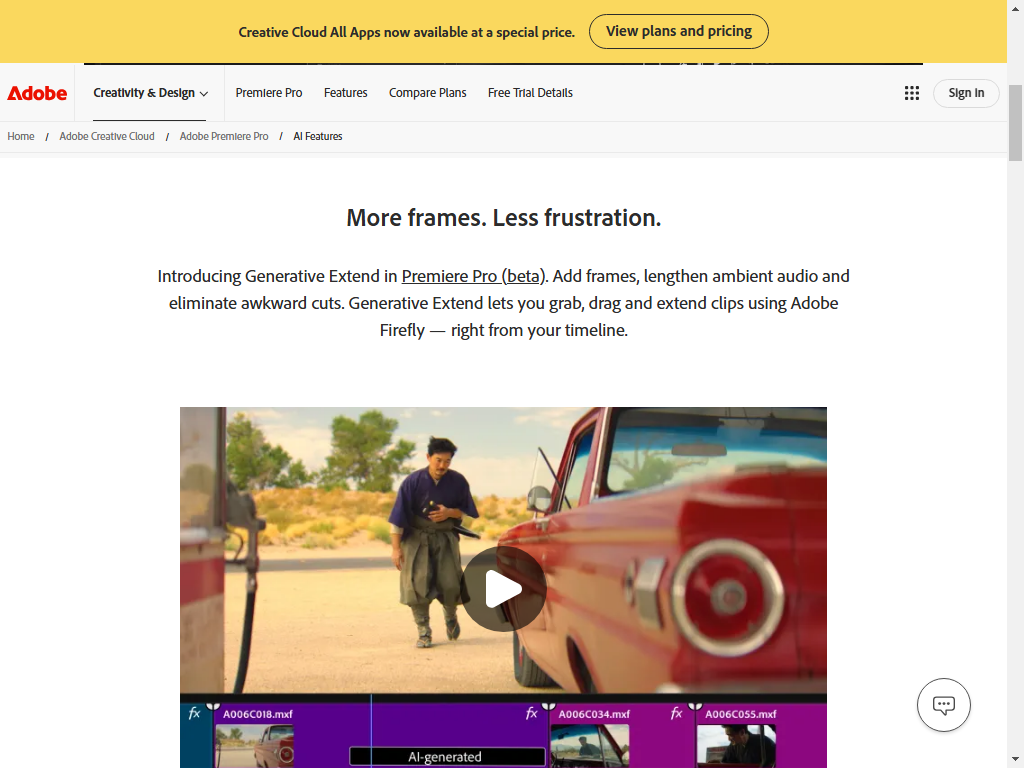Click the fx icon beside A006C055.mxf
1024x768 pixels.
tap(677, 713)
